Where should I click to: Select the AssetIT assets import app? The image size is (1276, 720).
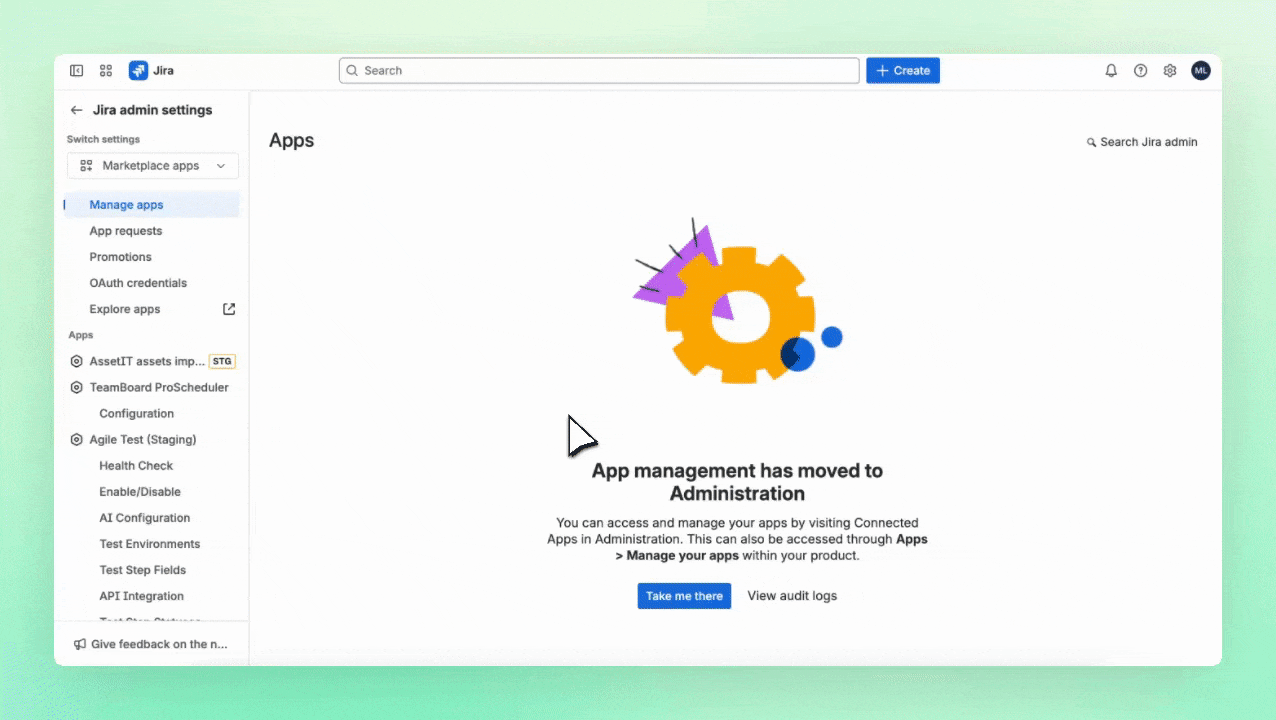(x=147, y=361)
